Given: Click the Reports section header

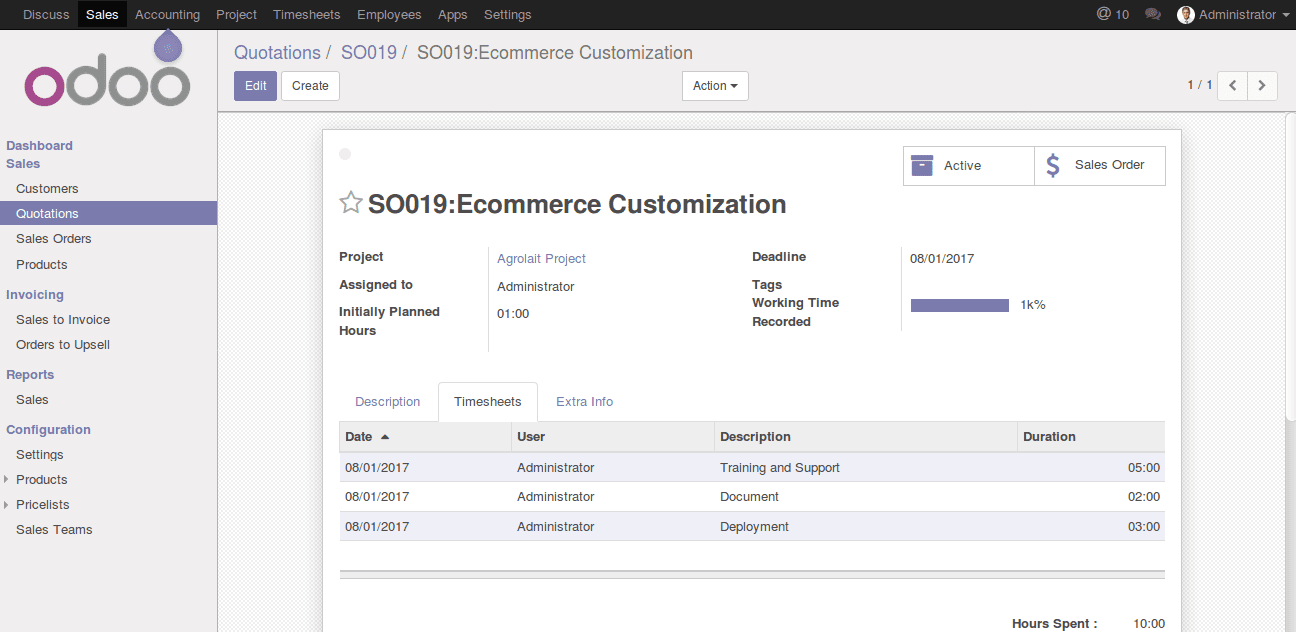Looking at the screenshot, I should pos(30,375).
